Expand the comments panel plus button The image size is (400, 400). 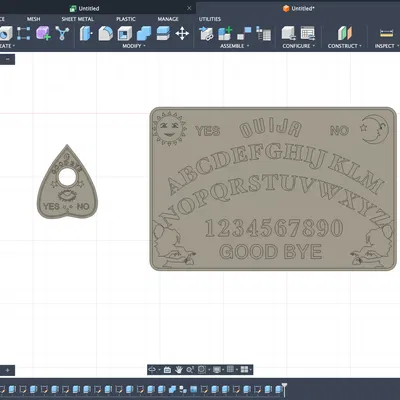7,370
